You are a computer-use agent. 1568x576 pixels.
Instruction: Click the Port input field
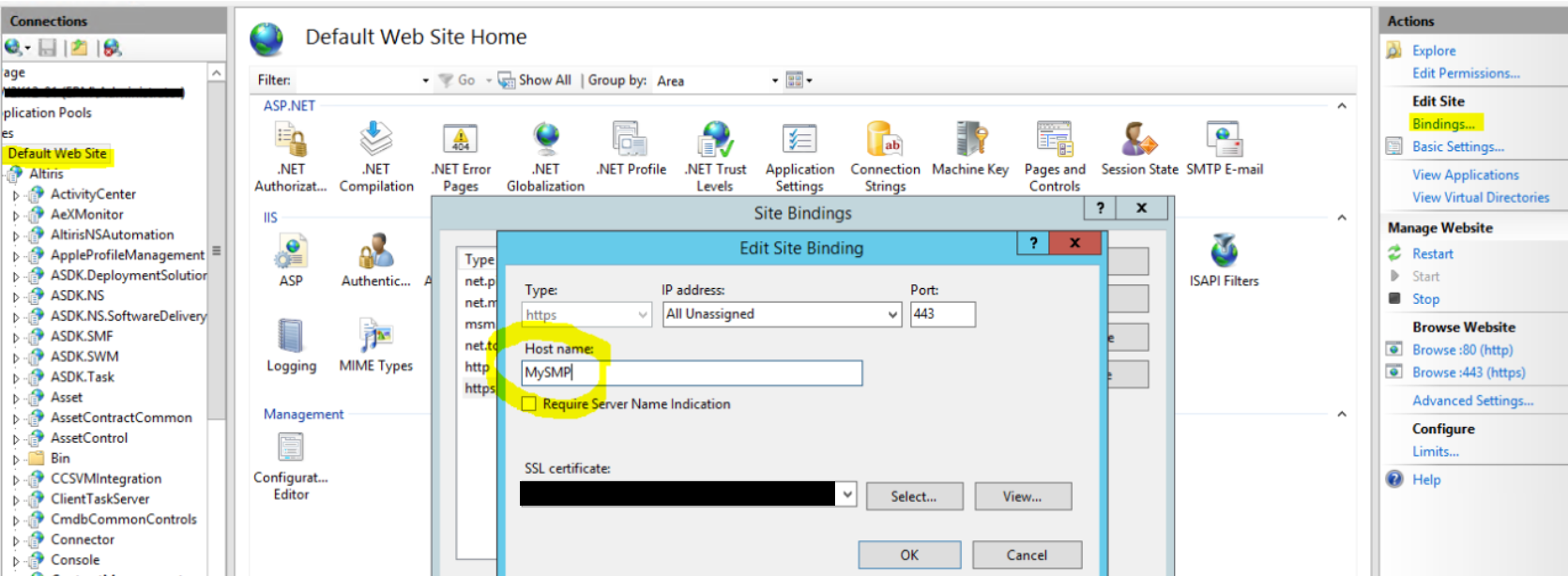coord(943,314)
